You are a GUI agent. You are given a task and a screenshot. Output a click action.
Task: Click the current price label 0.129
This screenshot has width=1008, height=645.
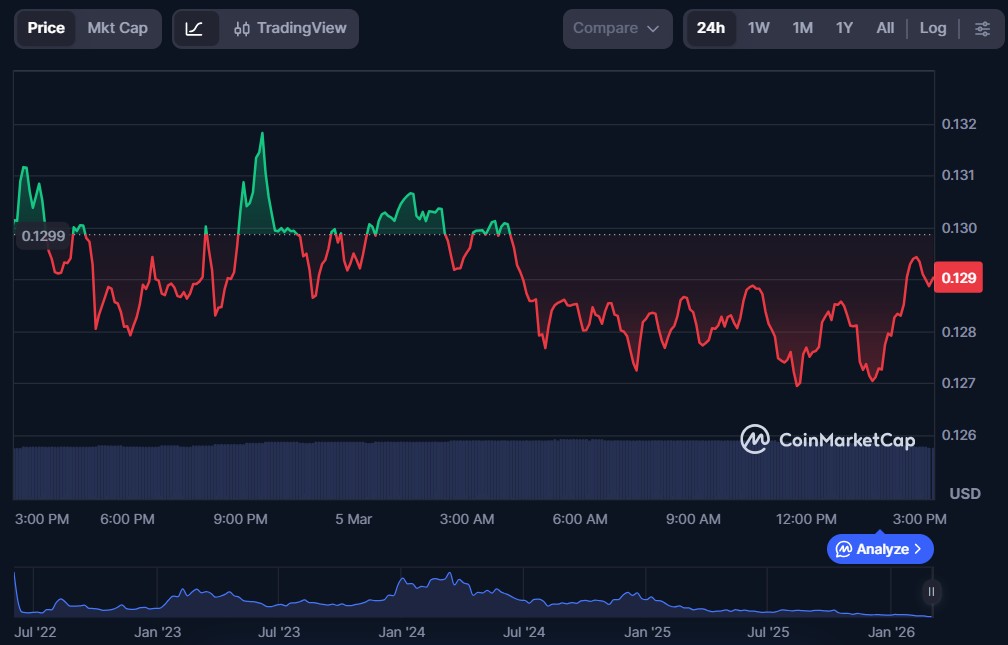pos(959,279)
